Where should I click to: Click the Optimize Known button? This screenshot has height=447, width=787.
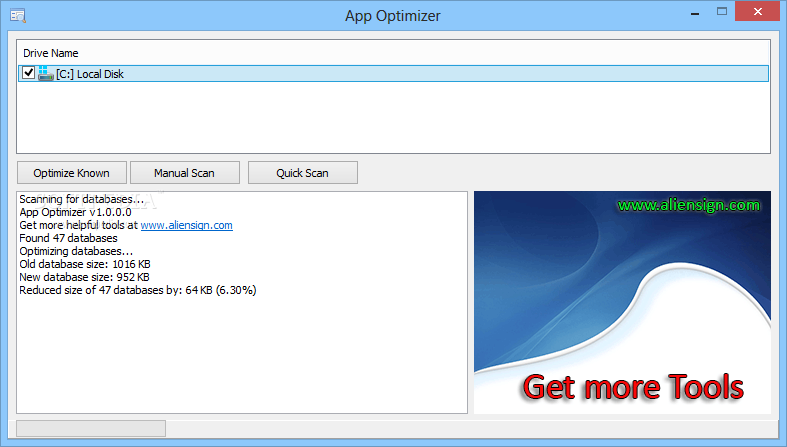pos(72,173)
